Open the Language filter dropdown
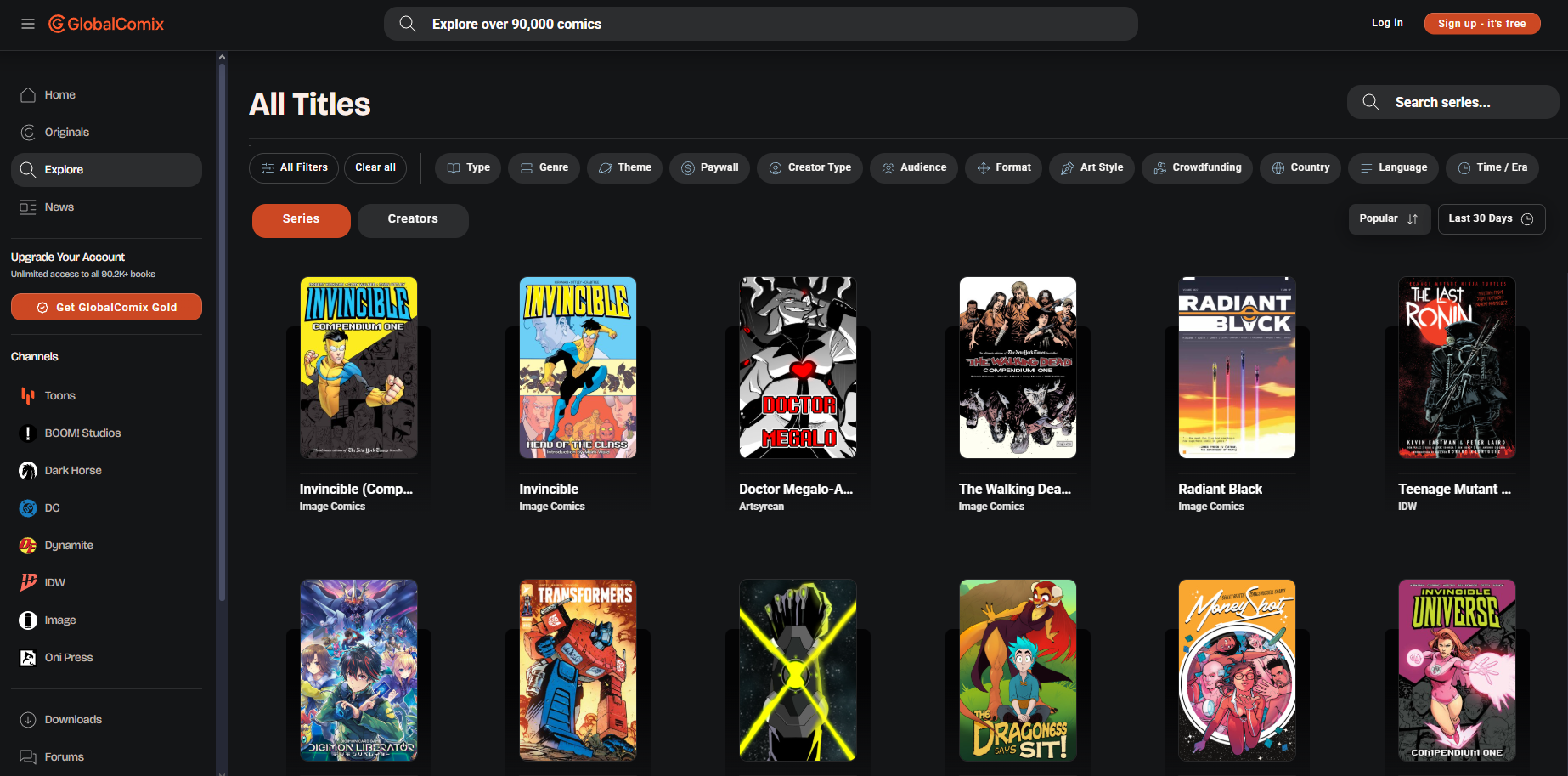The image size is (1568, 776). pyautogui.click(x=1394, y=168)
